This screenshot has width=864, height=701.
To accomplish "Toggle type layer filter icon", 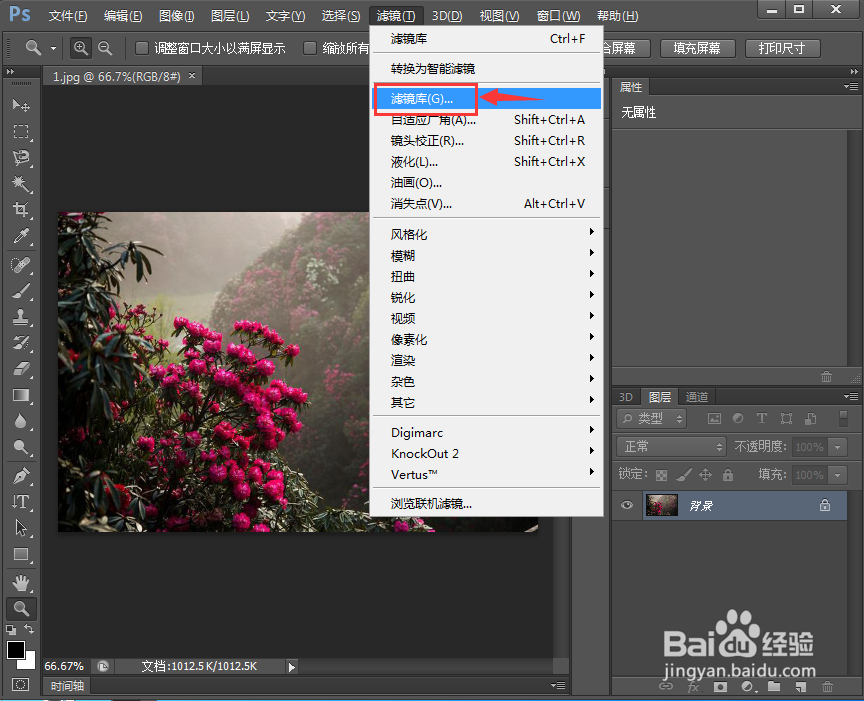I will tap(762, 418).
